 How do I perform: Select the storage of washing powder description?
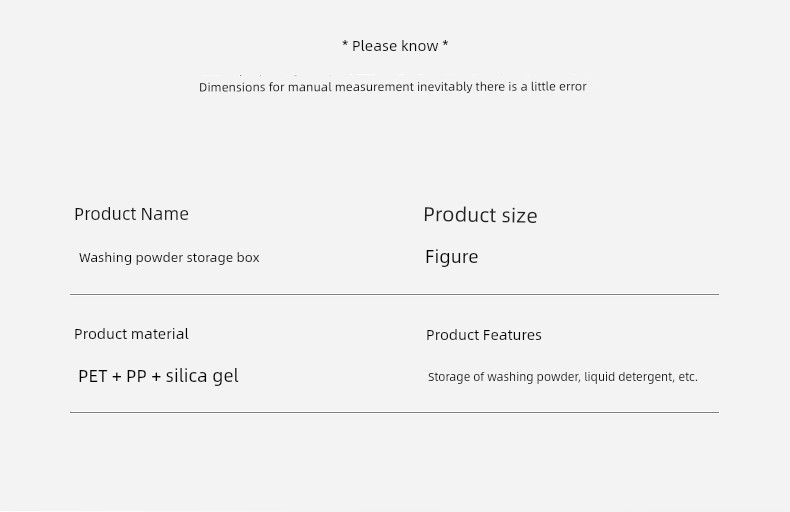pos(563,377)
